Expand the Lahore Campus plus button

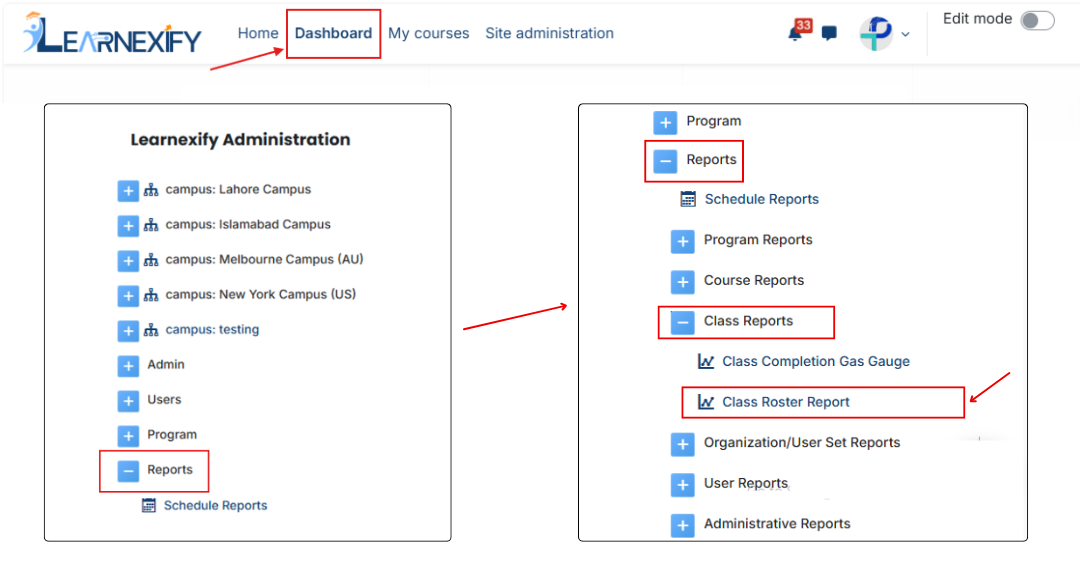coord(128,191)
